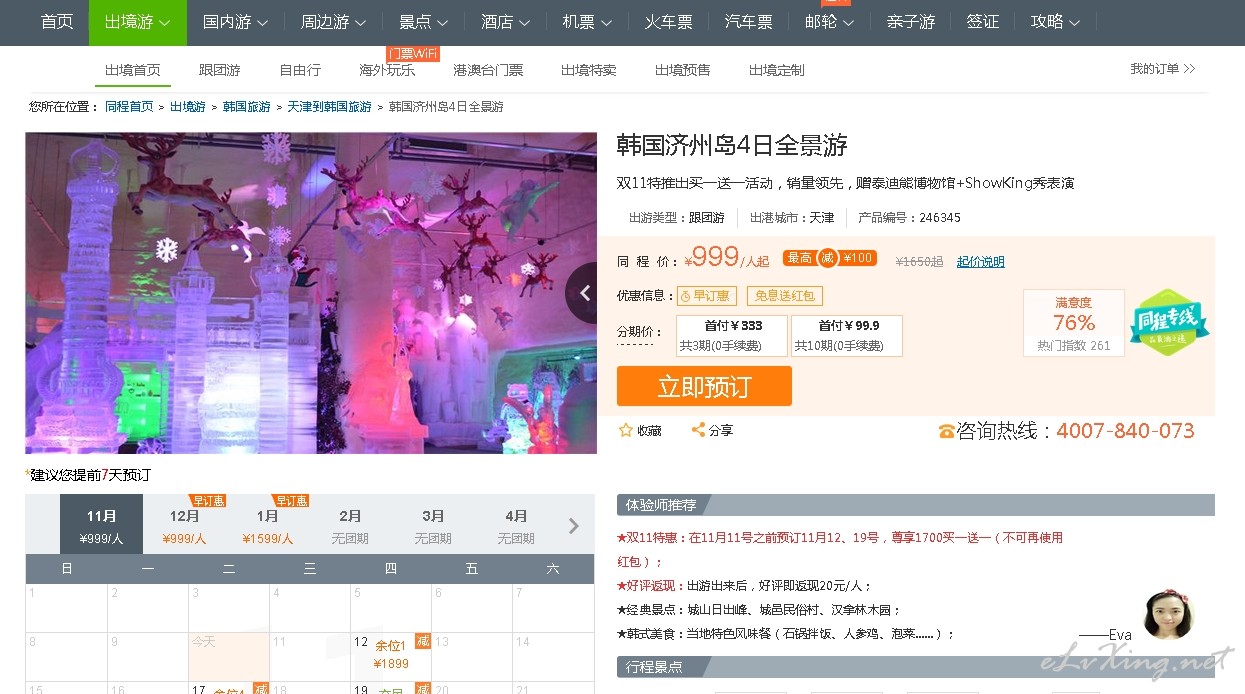Click the 收藏 star icon
Viewport: 1245px width, 694px height.
coord(626,430)
